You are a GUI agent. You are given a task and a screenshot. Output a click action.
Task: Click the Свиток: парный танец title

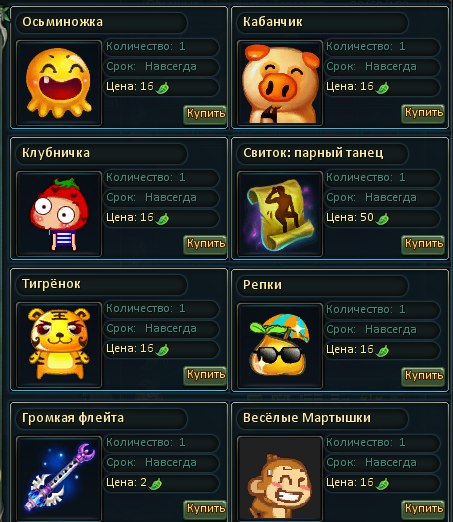click(313, 153)
